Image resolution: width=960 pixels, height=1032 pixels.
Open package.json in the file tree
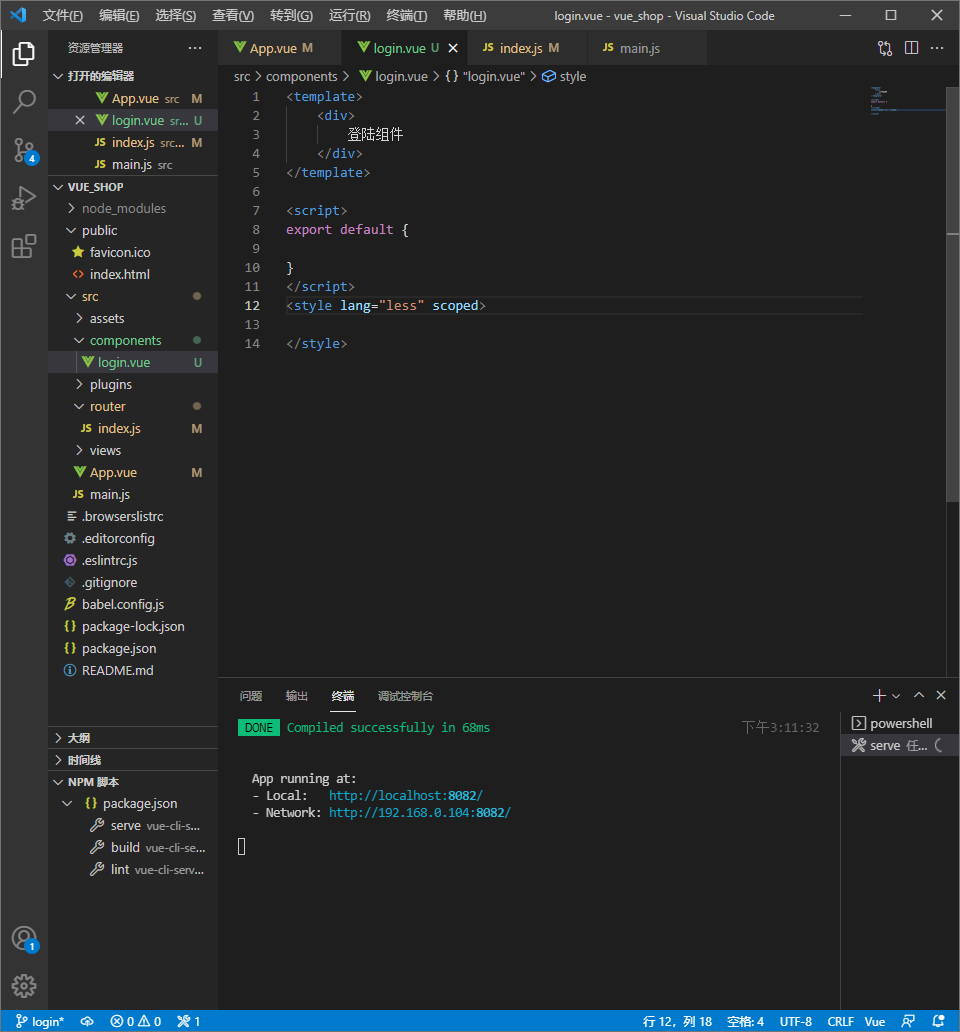(133, 648)
